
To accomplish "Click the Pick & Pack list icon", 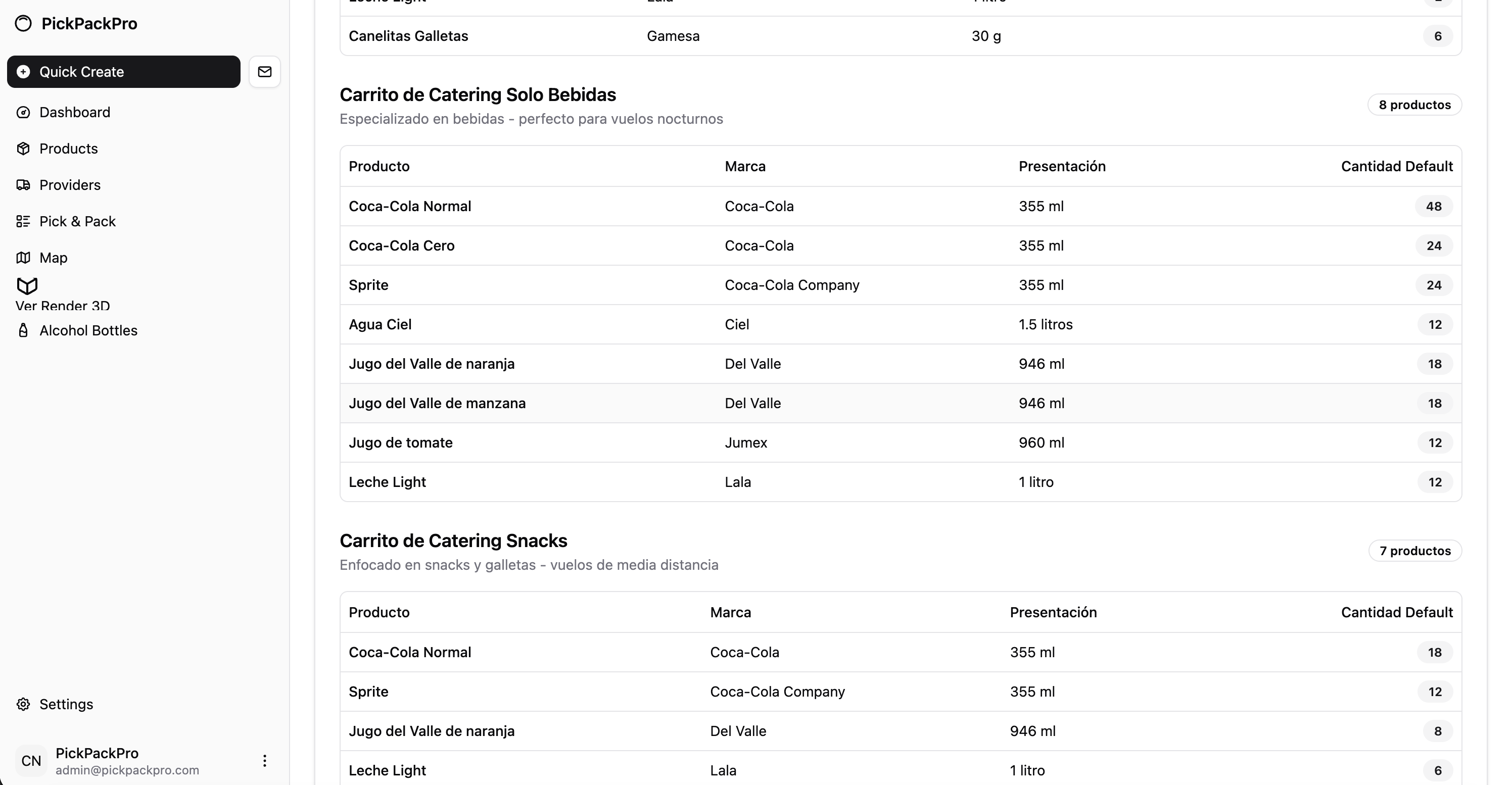I will pyautogui.click(x=23, y=221).
